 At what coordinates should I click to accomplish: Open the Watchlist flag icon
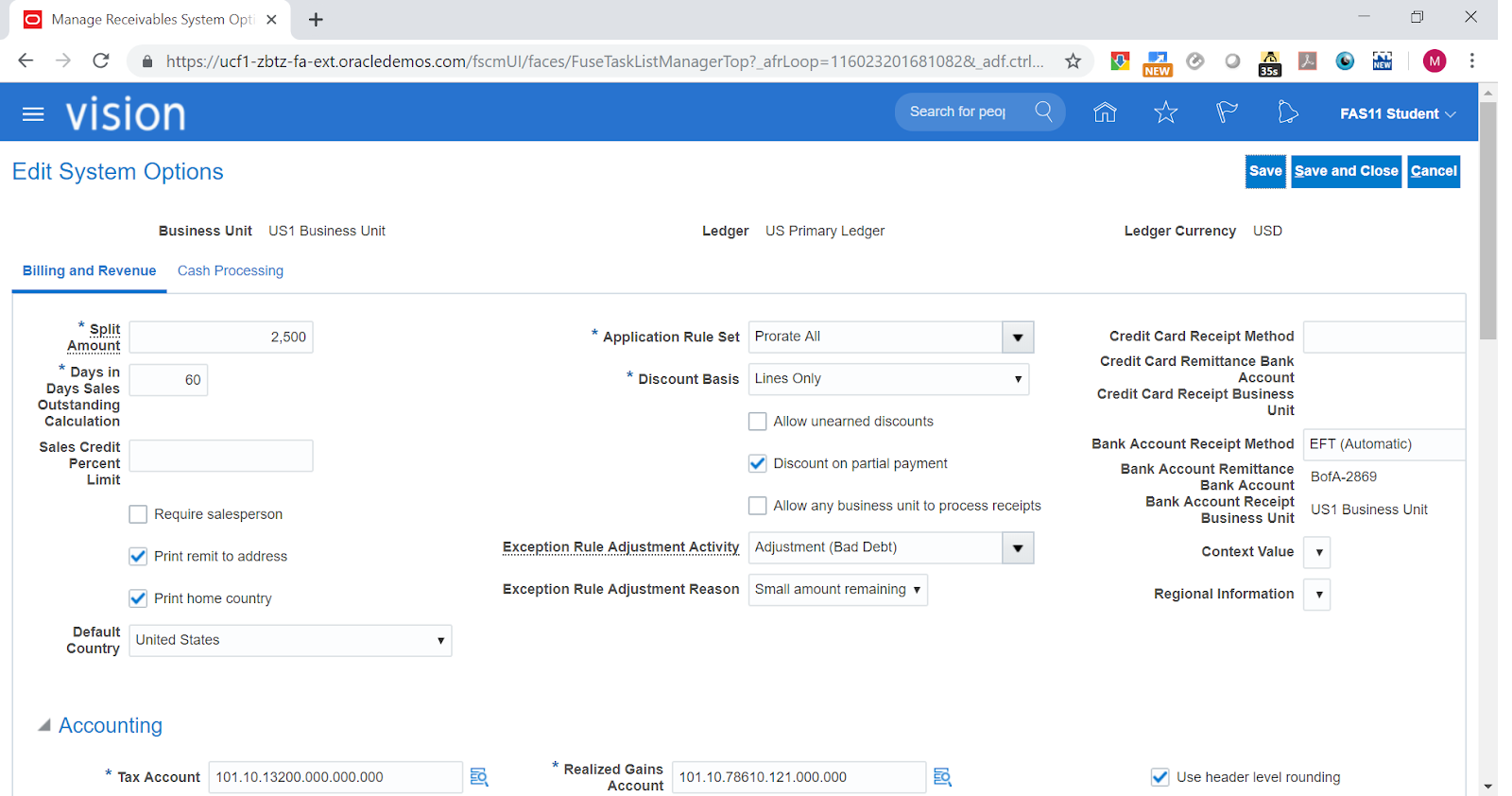point(1227,112)
